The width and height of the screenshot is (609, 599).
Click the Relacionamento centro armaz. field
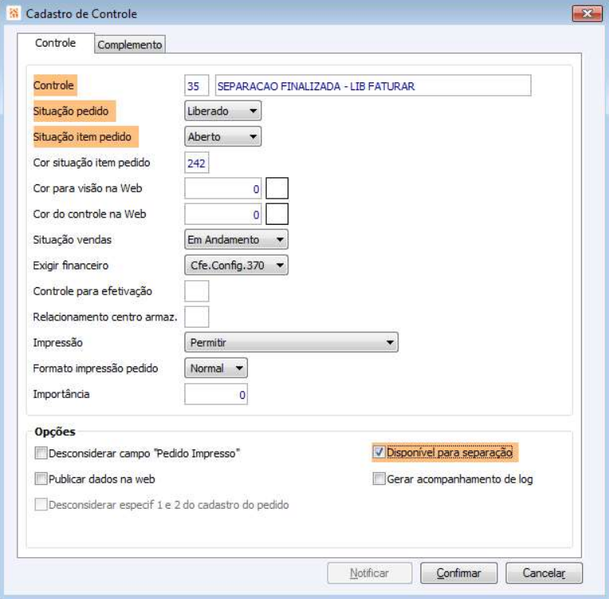[x=197, y=317]
